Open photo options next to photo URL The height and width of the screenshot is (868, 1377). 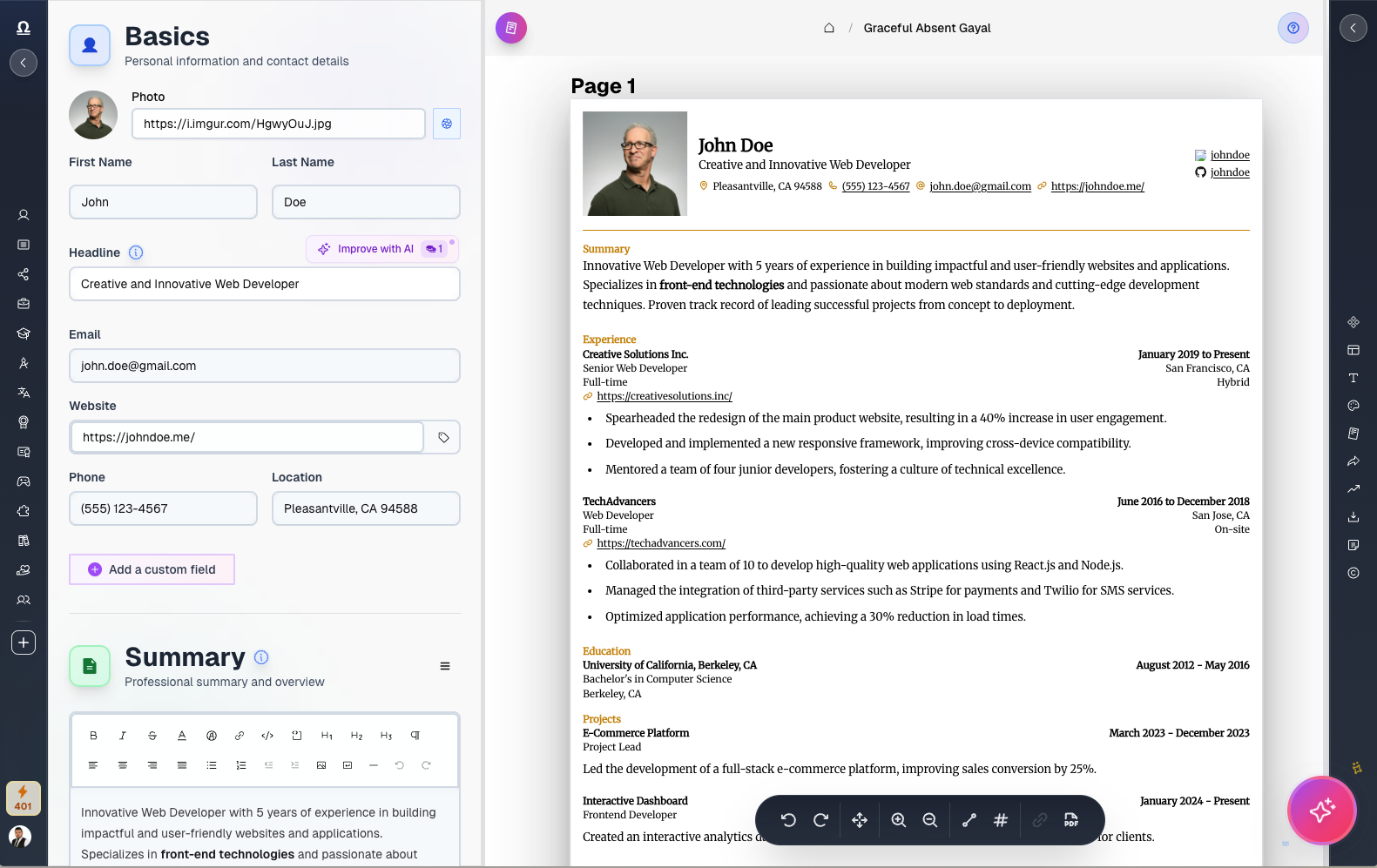point(447,124)
